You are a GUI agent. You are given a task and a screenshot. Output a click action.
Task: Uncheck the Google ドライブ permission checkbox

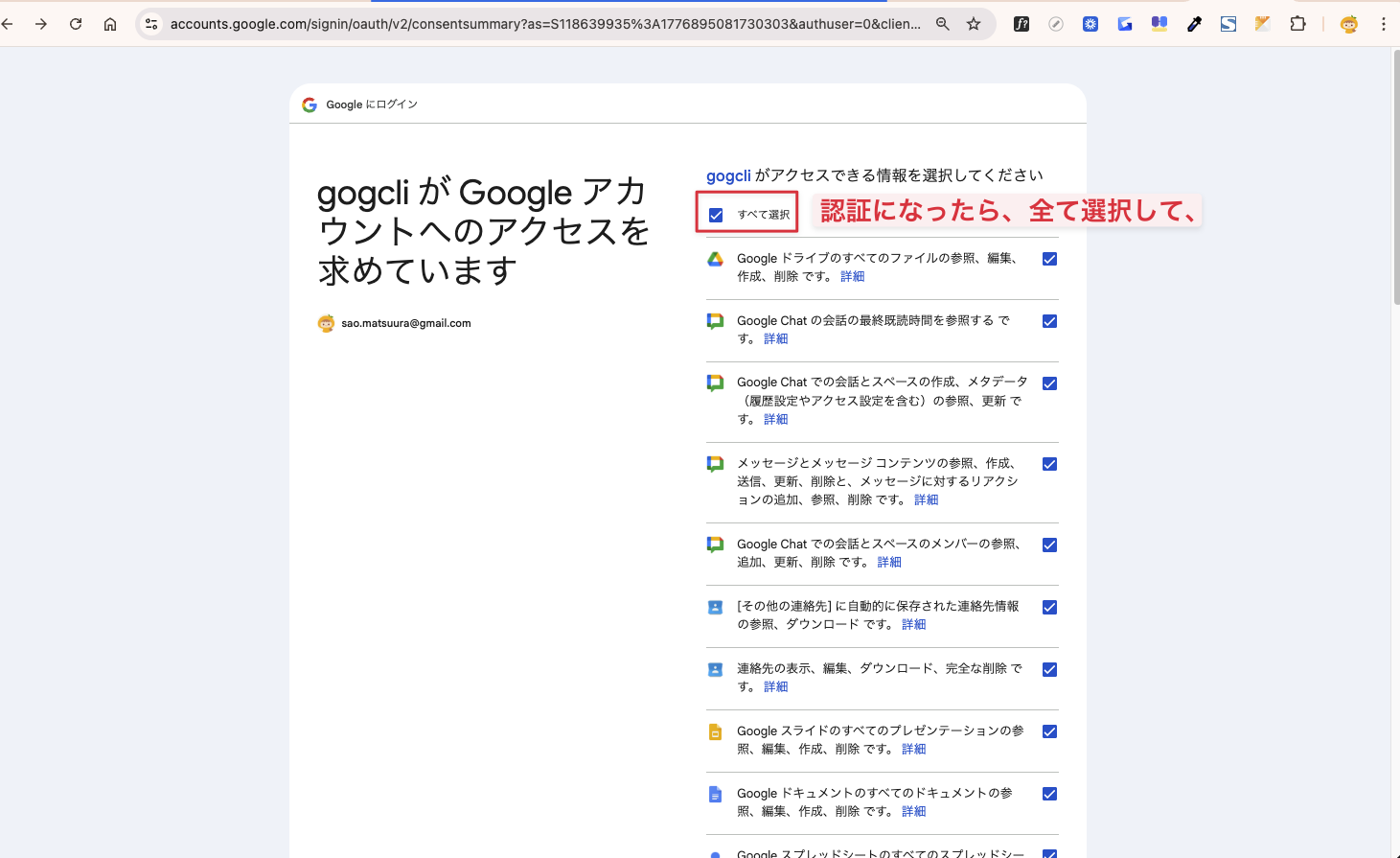click(x=1049, y=259)
